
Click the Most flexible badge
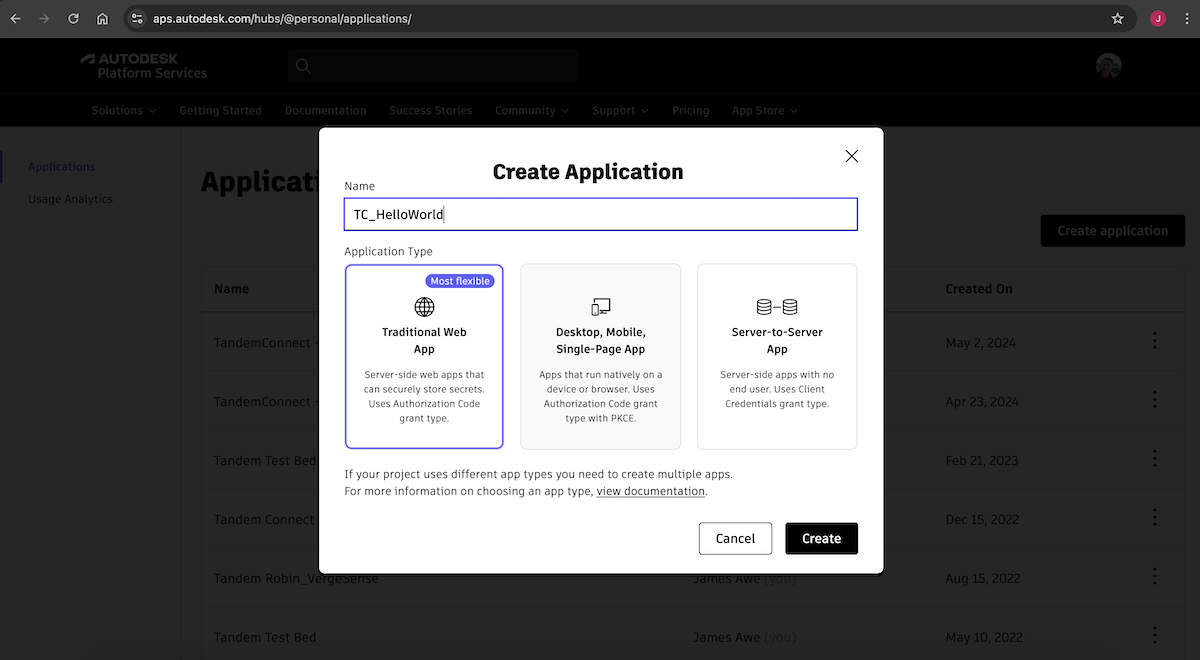pyautogui.click(x=460, y=281)
